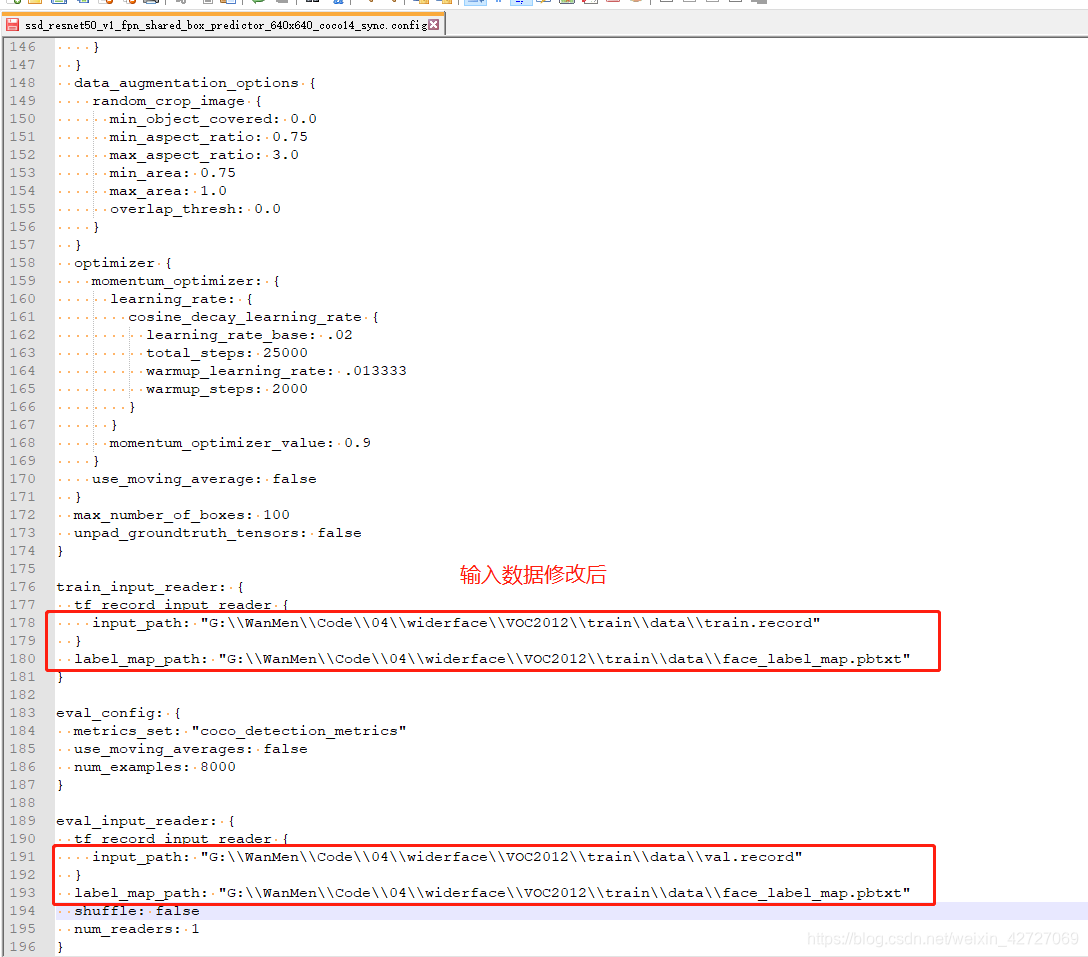Click the num_examples: 8000 line
The height and width of the screenshot is (957, 1088).
point(154,768)
